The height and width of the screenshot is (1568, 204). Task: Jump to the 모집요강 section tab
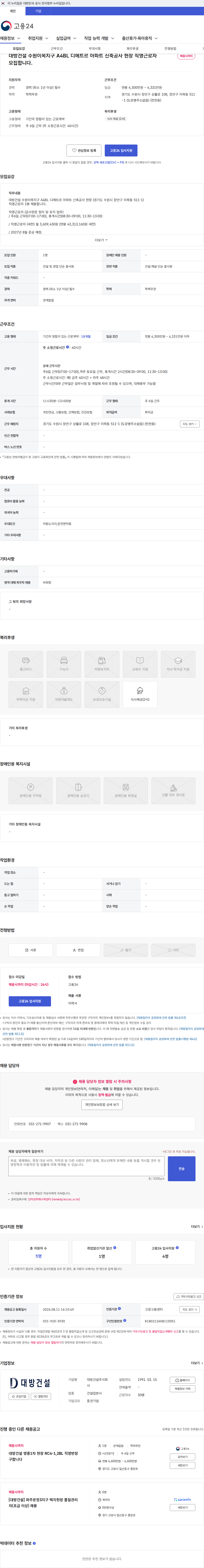pos(19,49)
